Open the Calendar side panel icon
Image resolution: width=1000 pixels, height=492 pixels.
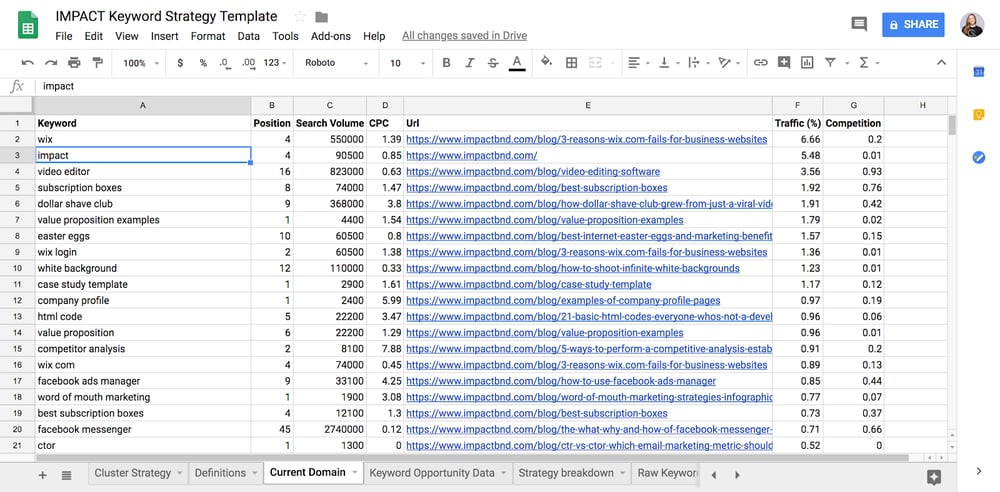(x=978, y=72)
